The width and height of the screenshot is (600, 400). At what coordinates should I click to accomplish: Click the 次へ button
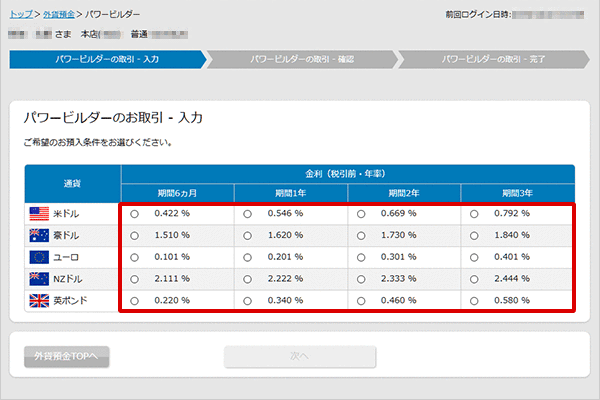[300, 356]
